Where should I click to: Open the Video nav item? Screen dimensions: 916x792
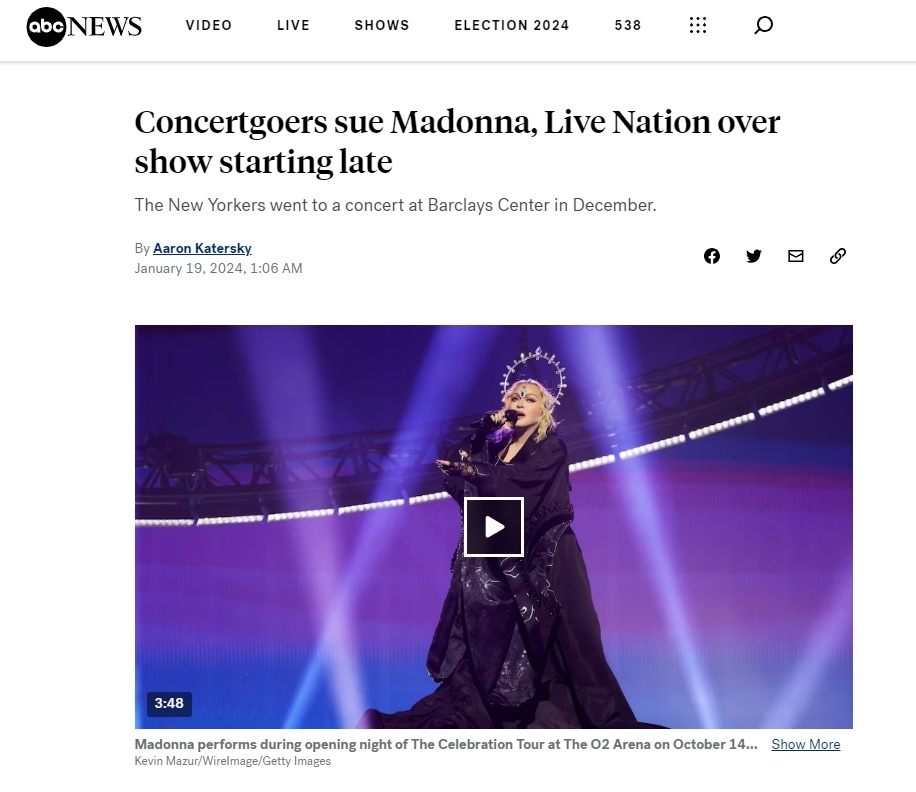pos(209,25)
